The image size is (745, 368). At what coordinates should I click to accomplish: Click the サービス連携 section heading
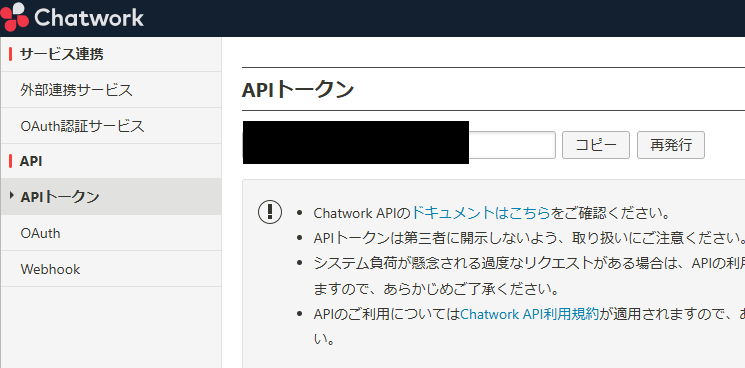pyautogui.click(x=61, y=54)
